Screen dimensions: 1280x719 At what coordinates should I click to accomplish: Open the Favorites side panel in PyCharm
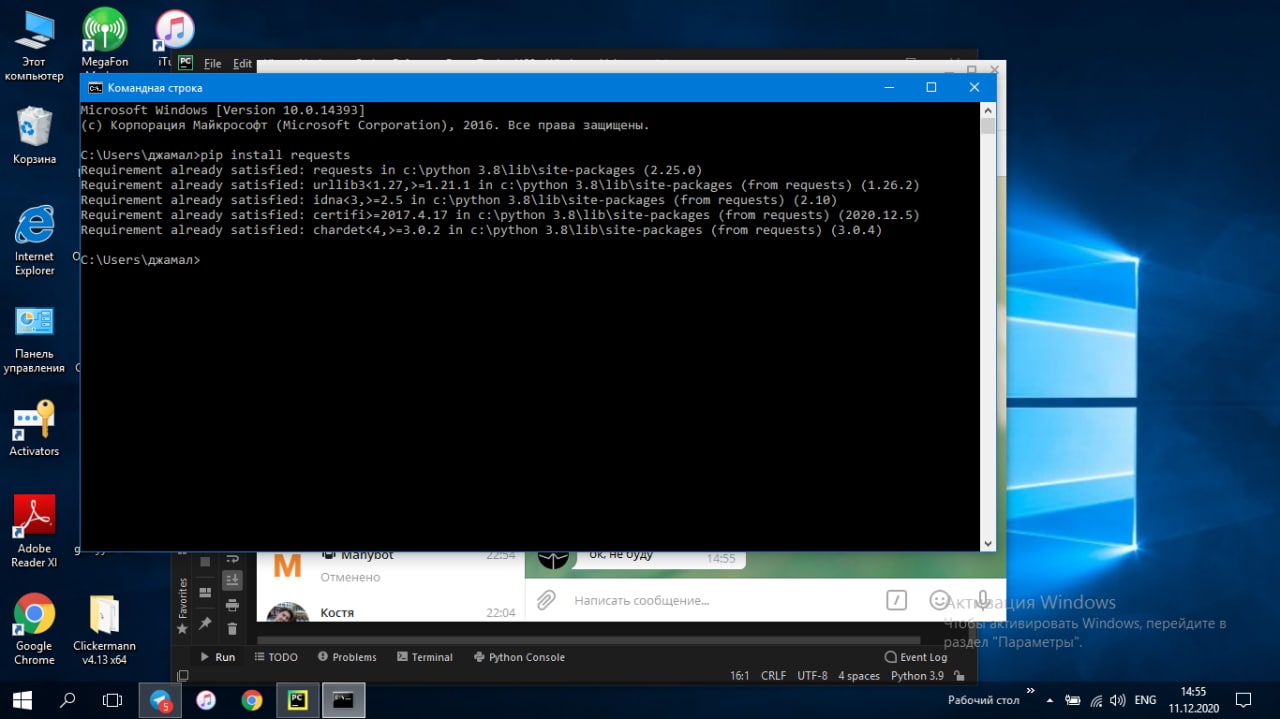click(182, 604)
